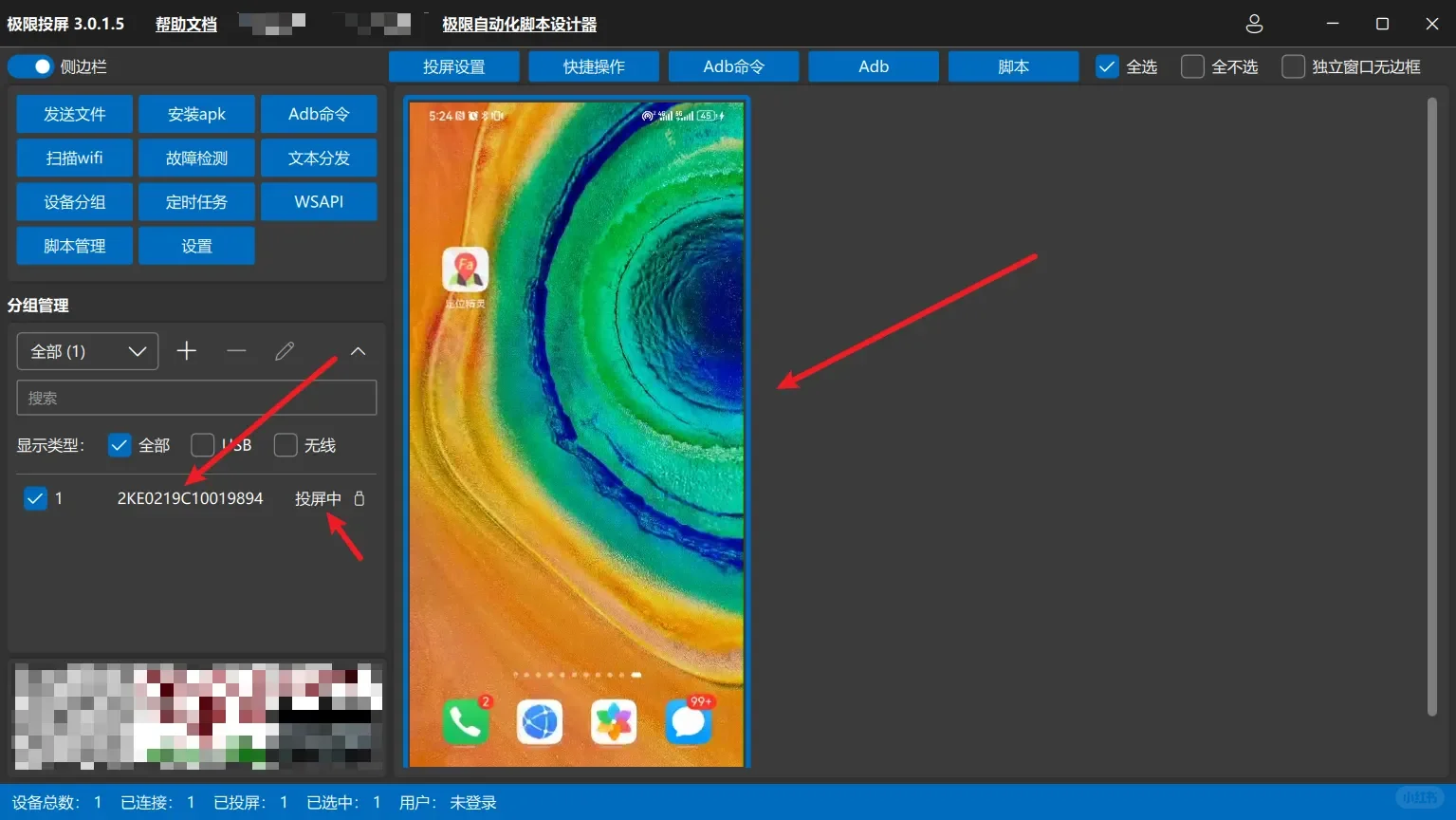Viewport: 1456px width, 820px height.
Task: Click the WSAPI button
Action: coord(319,201)
